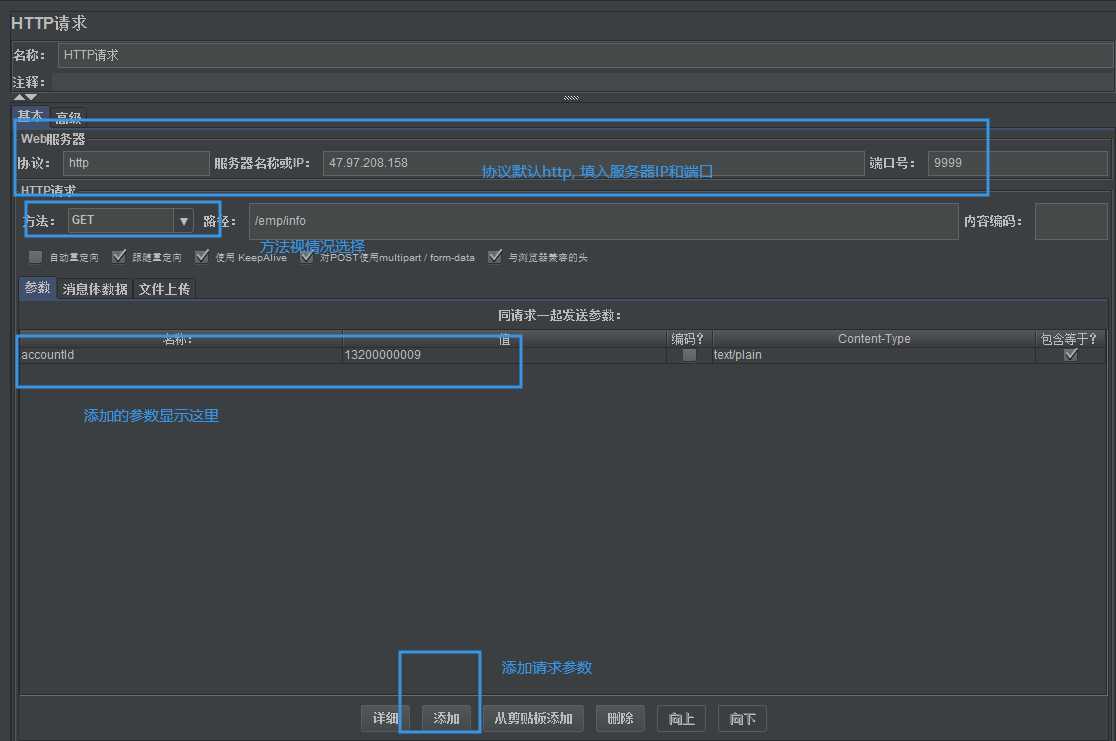Open the 消息体数据 tab

95,289
